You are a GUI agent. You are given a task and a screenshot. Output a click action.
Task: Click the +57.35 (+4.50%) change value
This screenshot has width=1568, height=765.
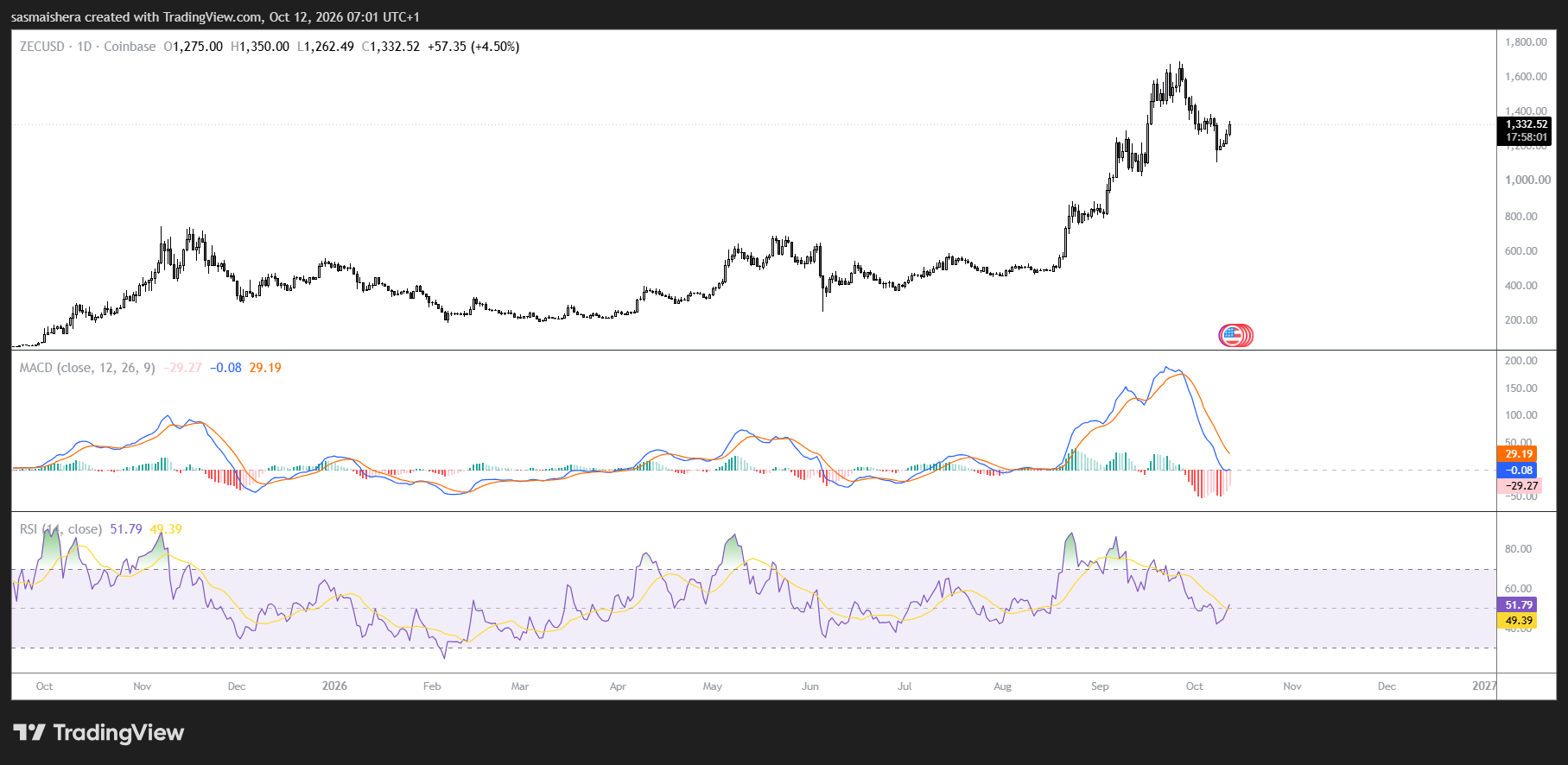click(473, 47)
